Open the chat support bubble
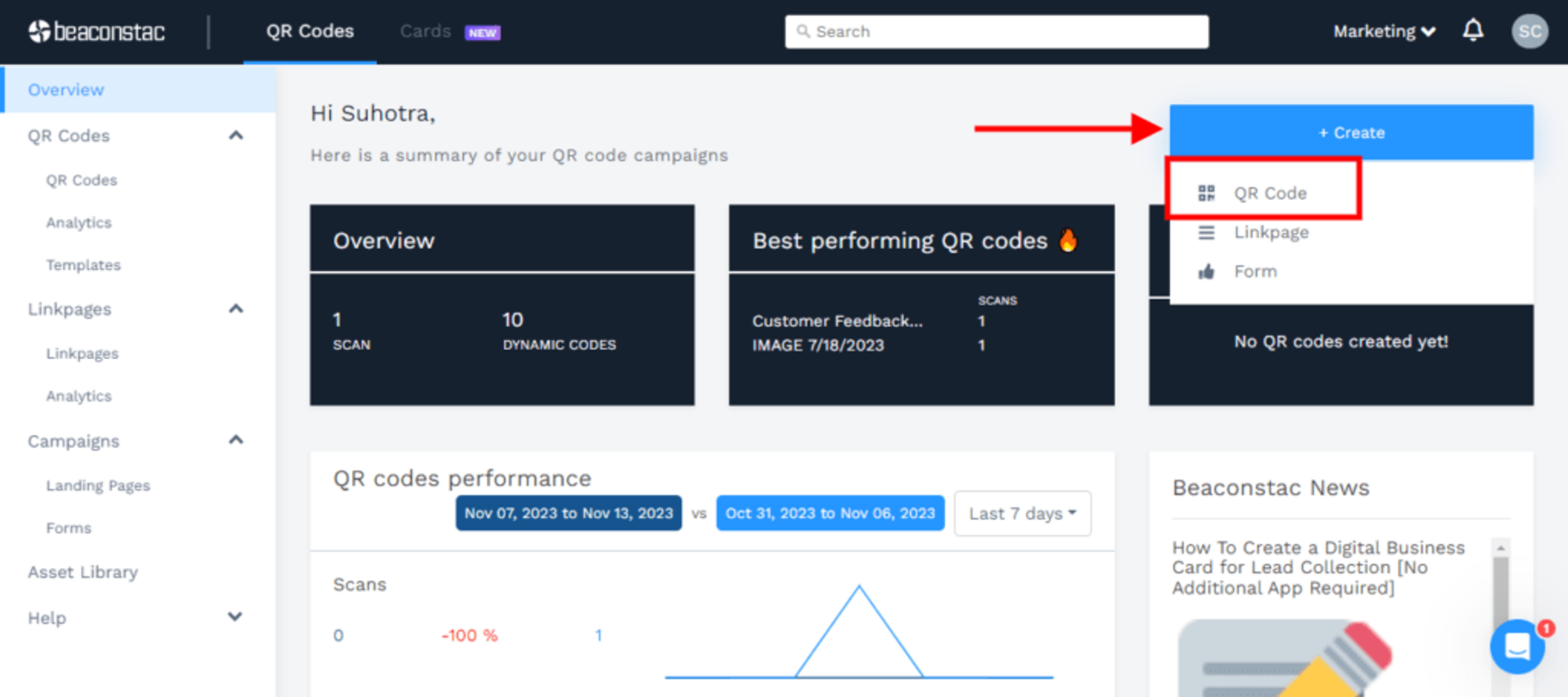1568x697 pixels. (x=1517, y=646)
